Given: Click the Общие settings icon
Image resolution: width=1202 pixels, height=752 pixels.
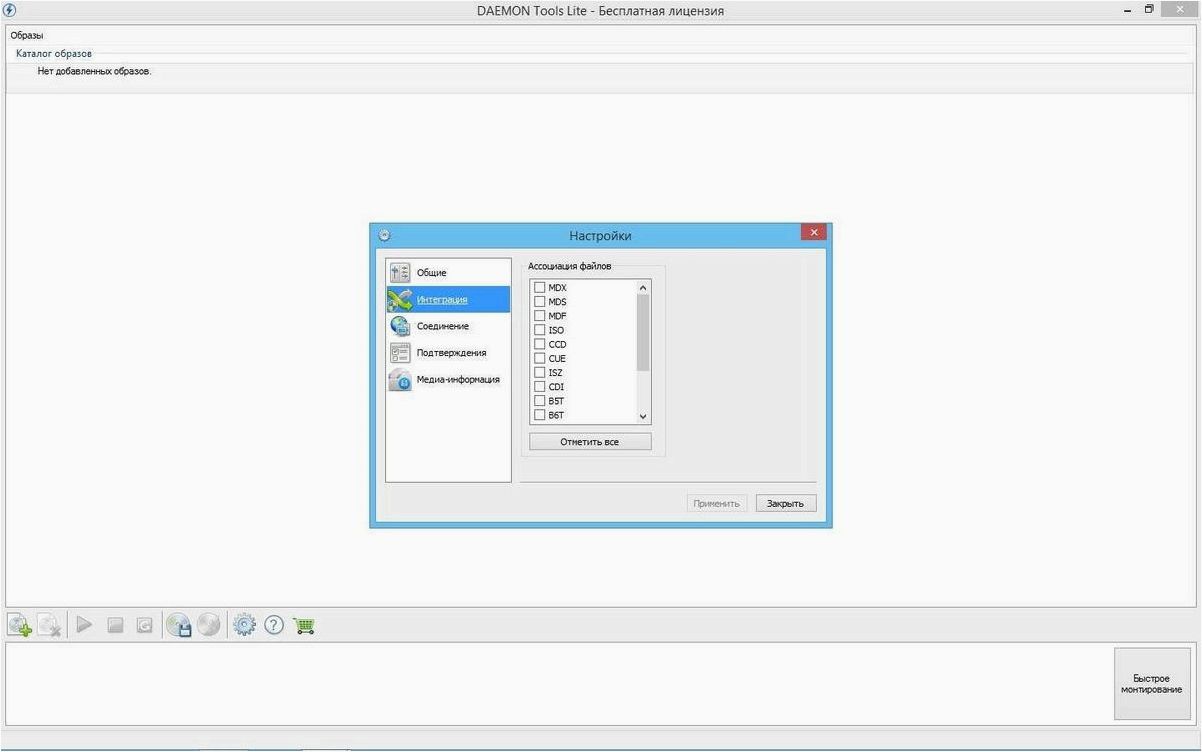Looking at the screenshot, I should pos(400,272).
